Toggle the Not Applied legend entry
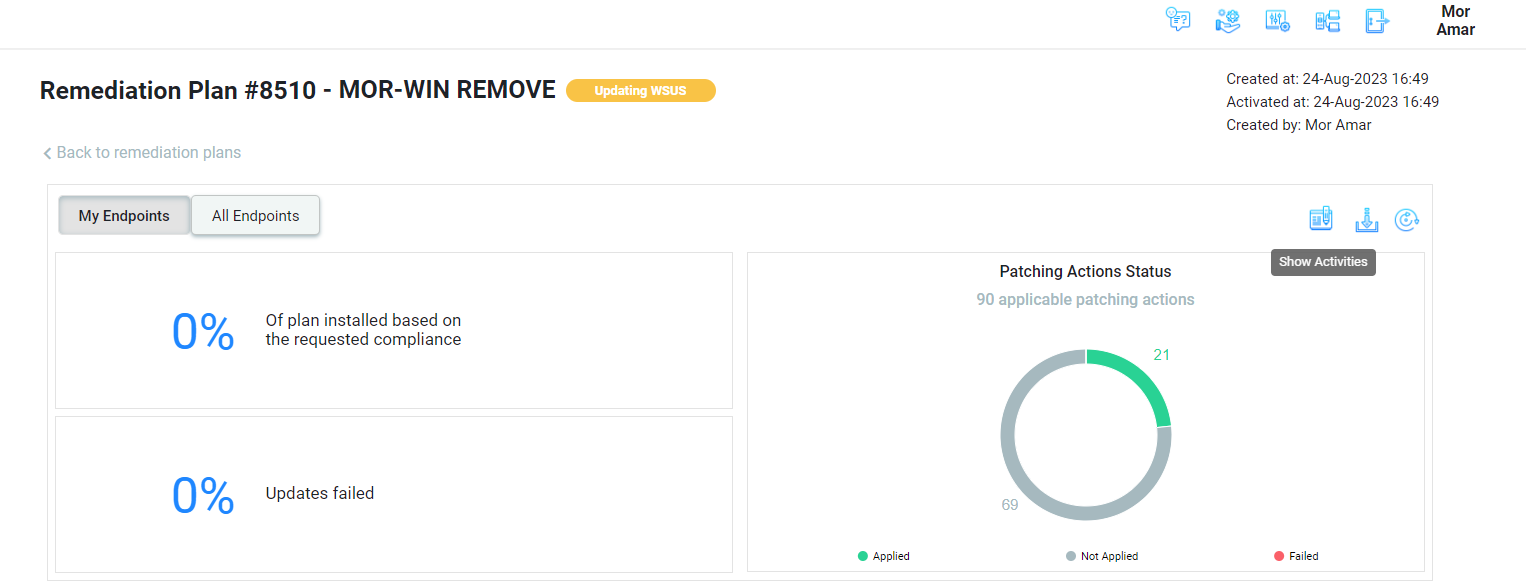 click(1102, 556)
